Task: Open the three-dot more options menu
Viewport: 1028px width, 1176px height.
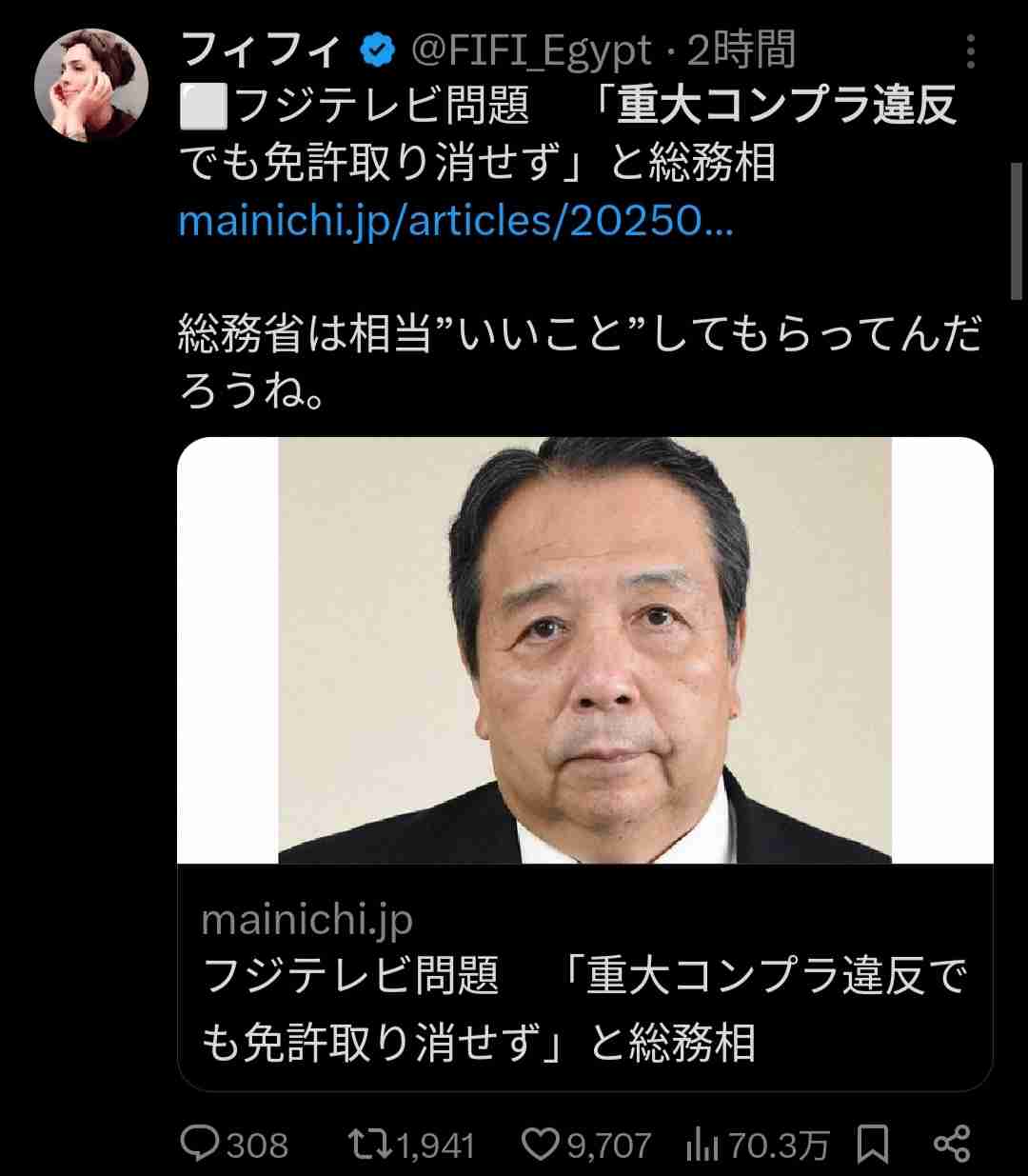Action: click(x=971, y=52)
